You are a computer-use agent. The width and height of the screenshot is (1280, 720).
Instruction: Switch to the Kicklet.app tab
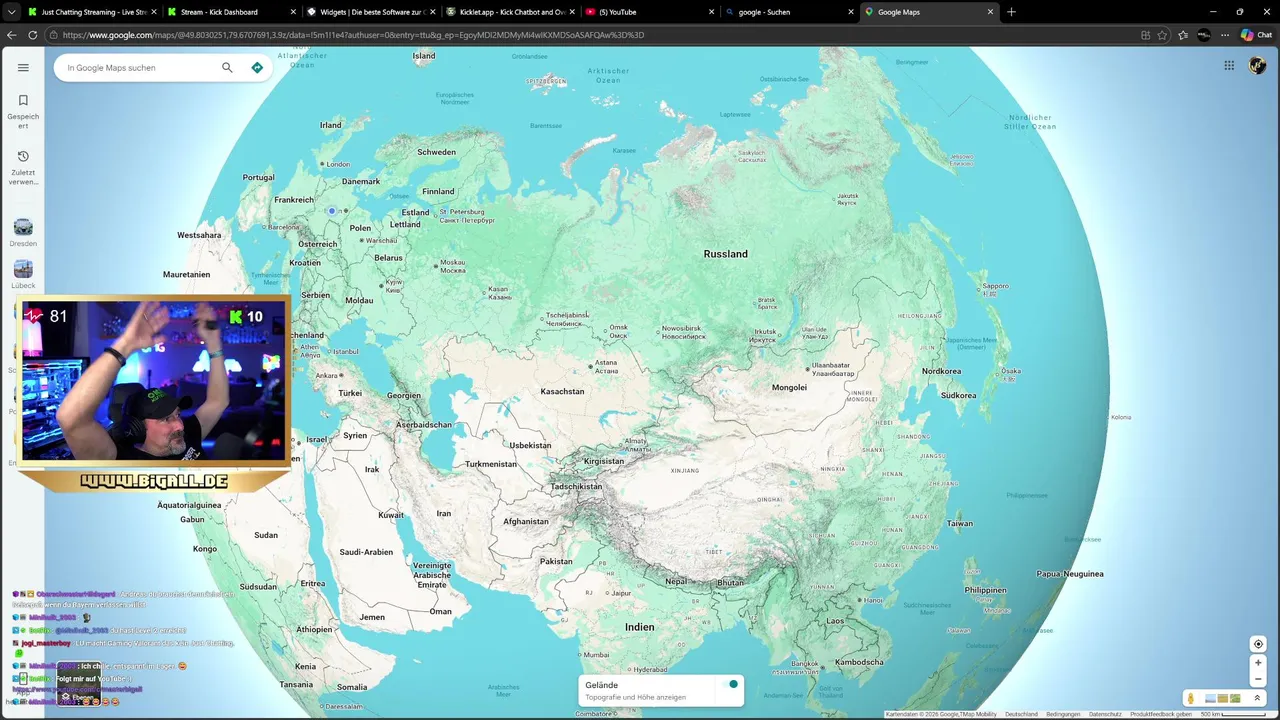[508, 12]
